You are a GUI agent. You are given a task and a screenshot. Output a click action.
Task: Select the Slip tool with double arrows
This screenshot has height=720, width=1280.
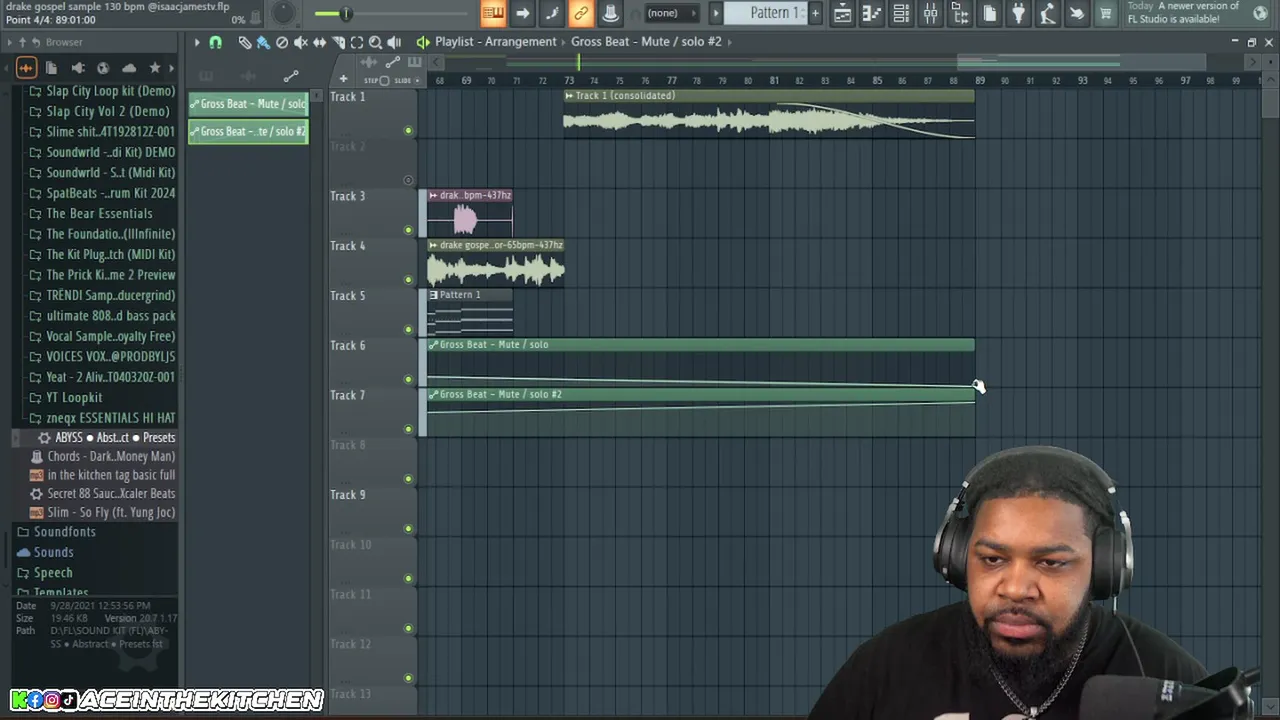[319, 42]
